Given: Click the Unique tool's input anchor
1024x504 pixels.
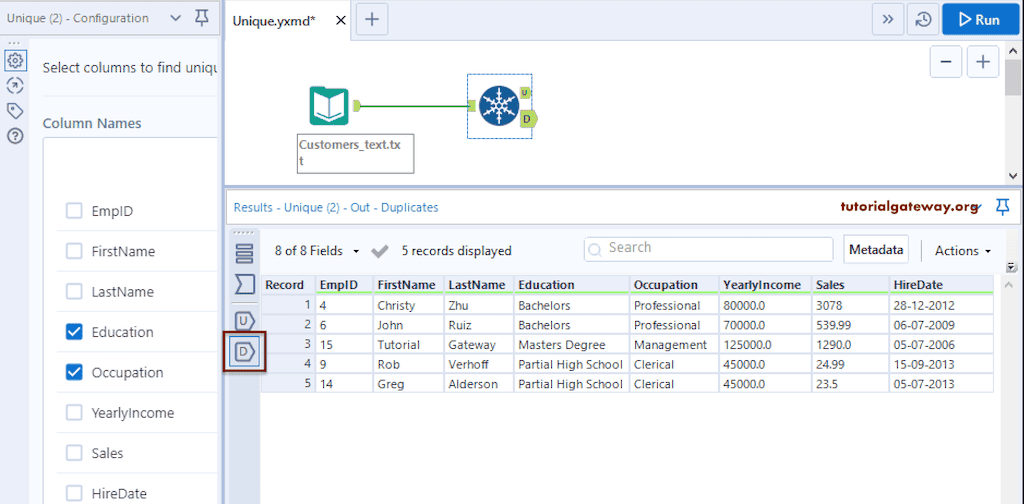Looking at the screenshot, I should click(472, 106).
